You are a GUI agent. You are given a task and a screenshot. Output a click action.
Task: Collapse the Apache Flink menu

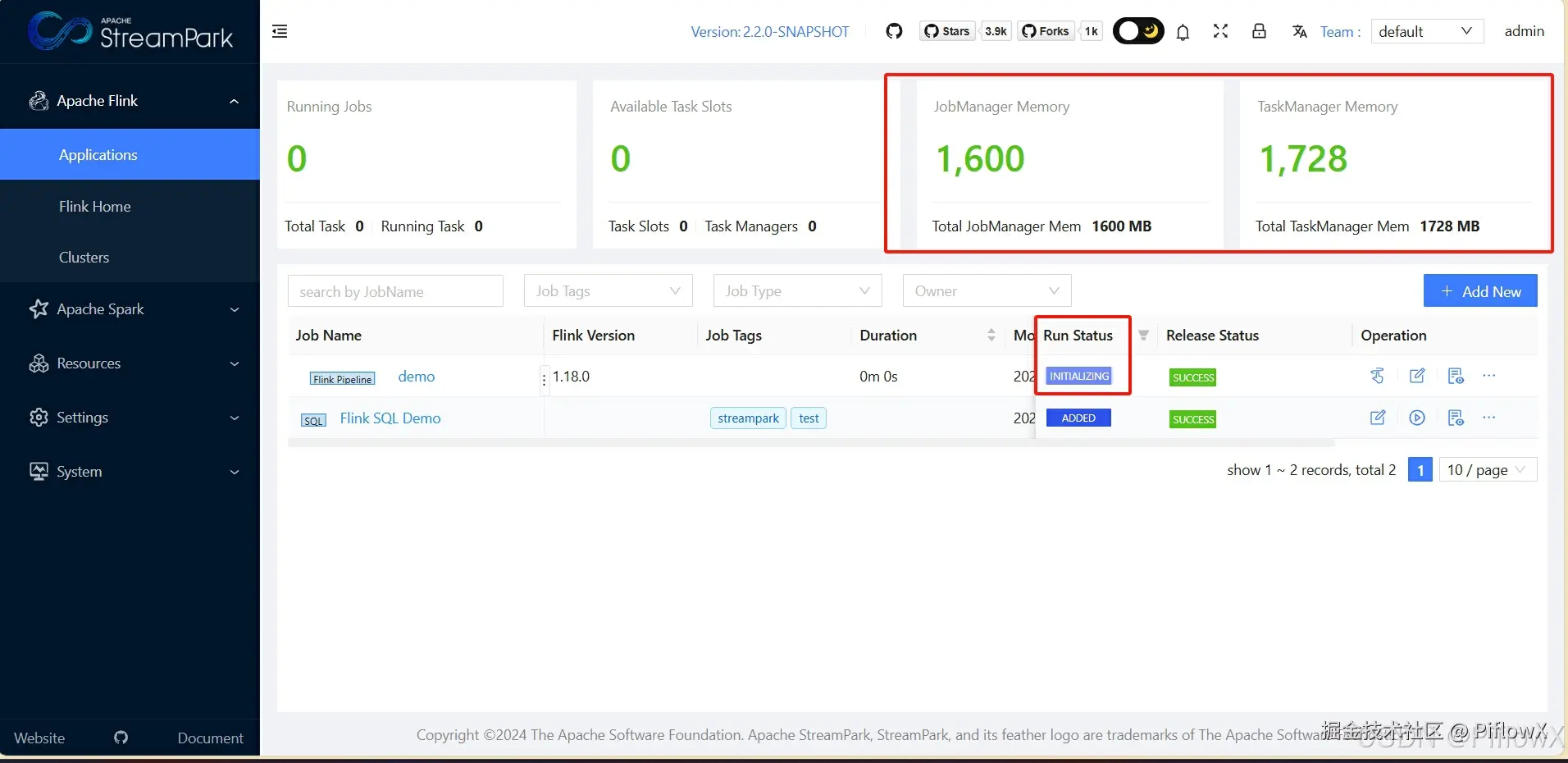point(130,101)
